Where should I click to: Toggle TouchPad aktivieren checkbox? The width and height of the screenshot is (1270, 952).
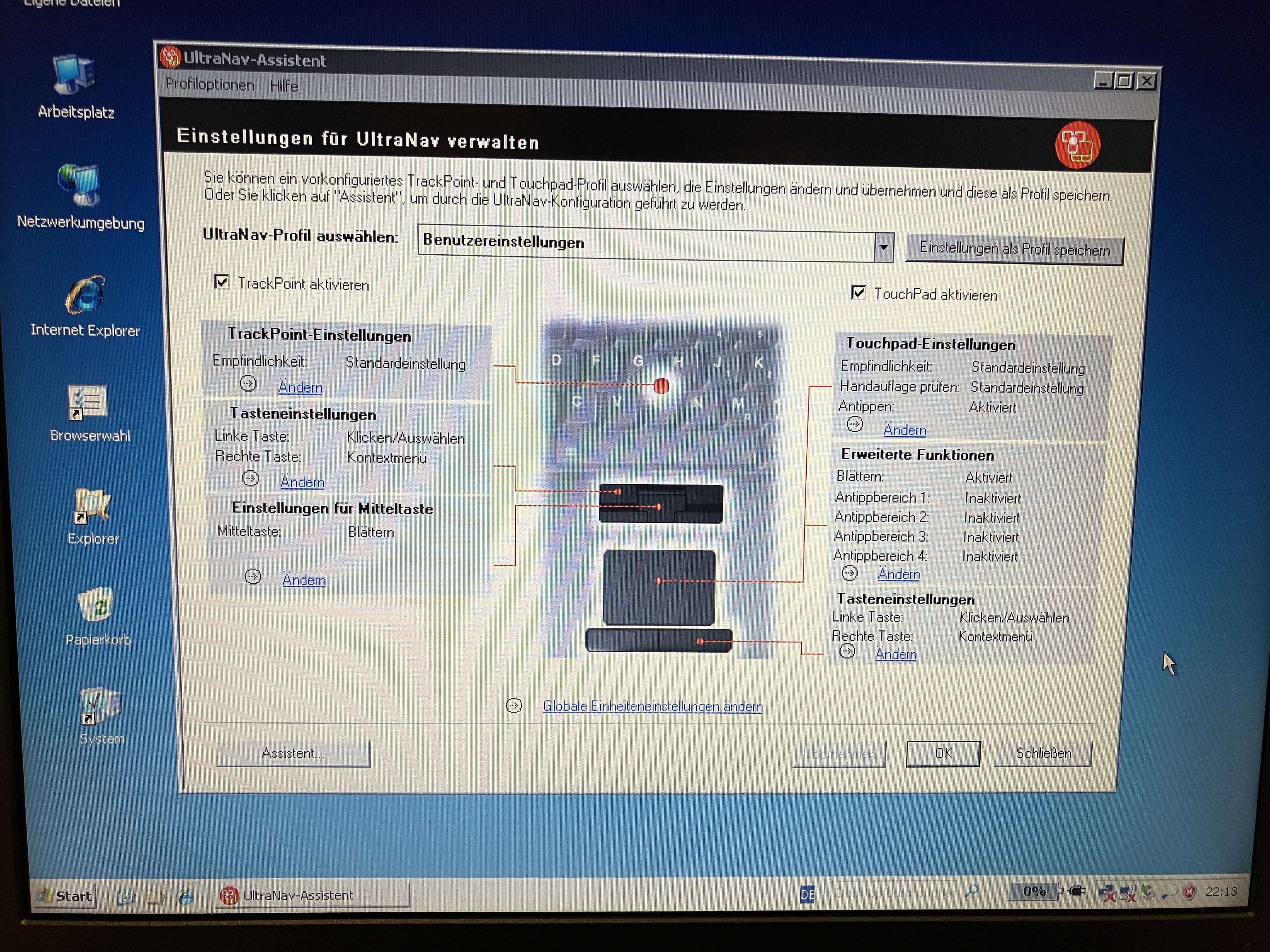[858, 293]
